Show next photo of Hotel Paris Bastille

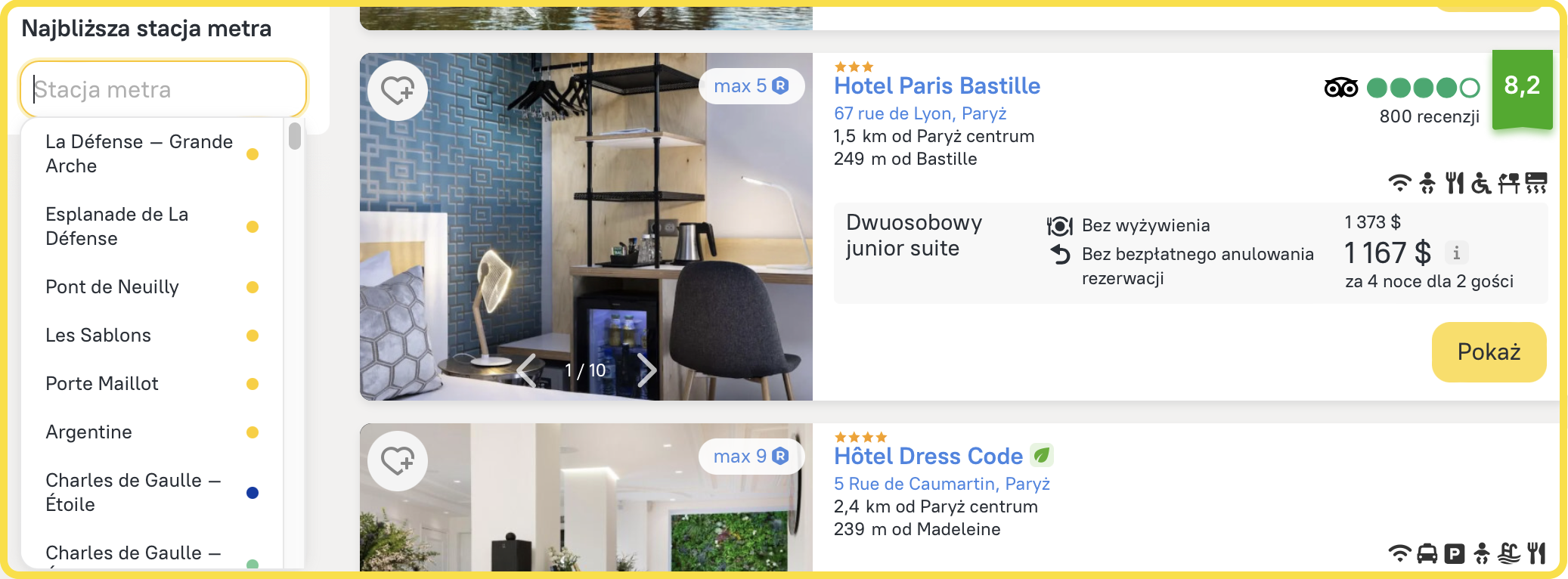[646, 370]
